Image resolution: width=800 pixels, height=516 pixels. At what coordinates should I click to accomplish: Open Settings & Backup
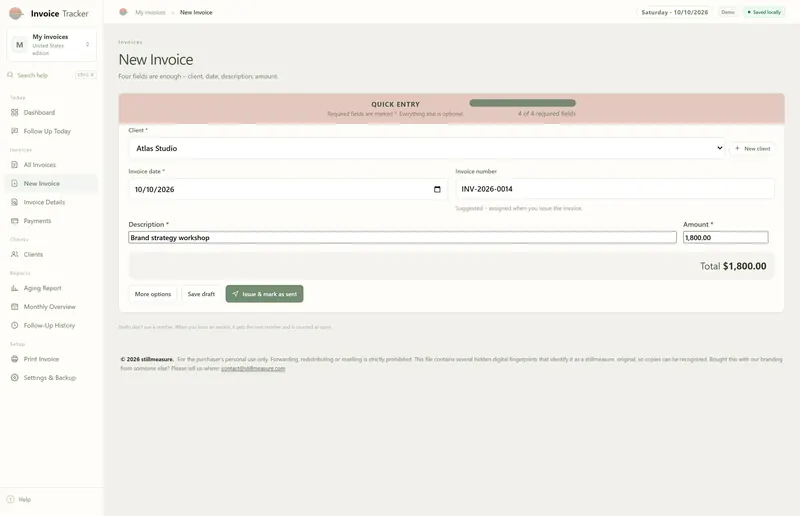[51, 378]
